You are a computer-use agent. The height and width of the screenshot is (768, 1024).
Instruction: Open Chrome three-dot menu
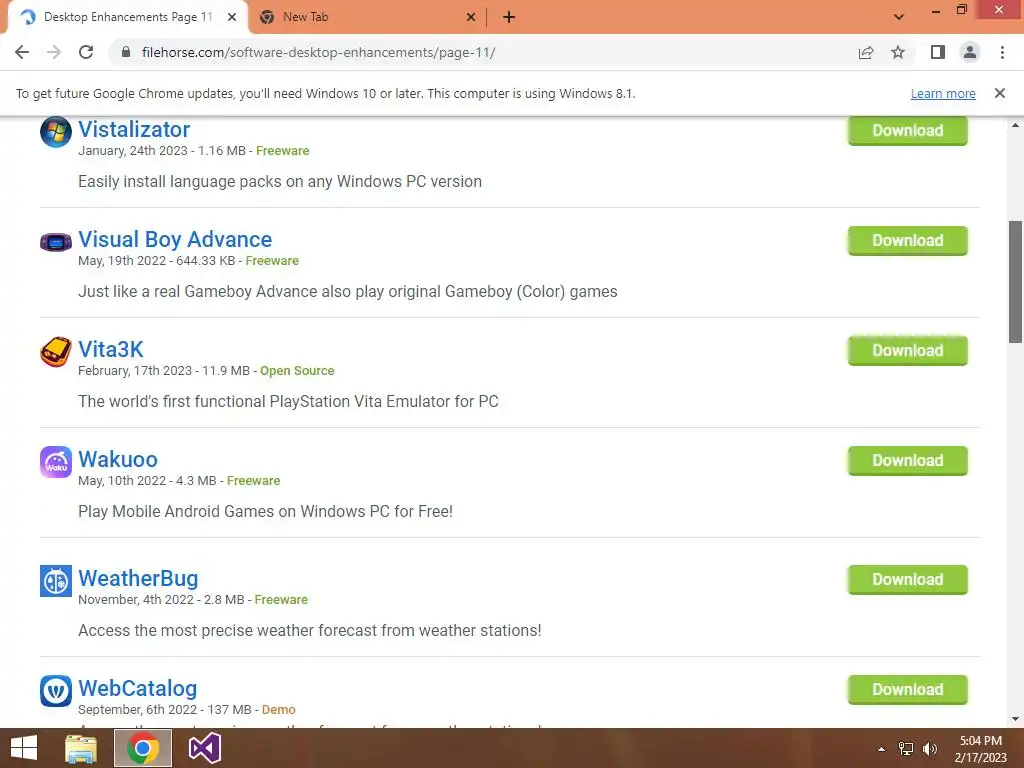tap(1002, 52)
